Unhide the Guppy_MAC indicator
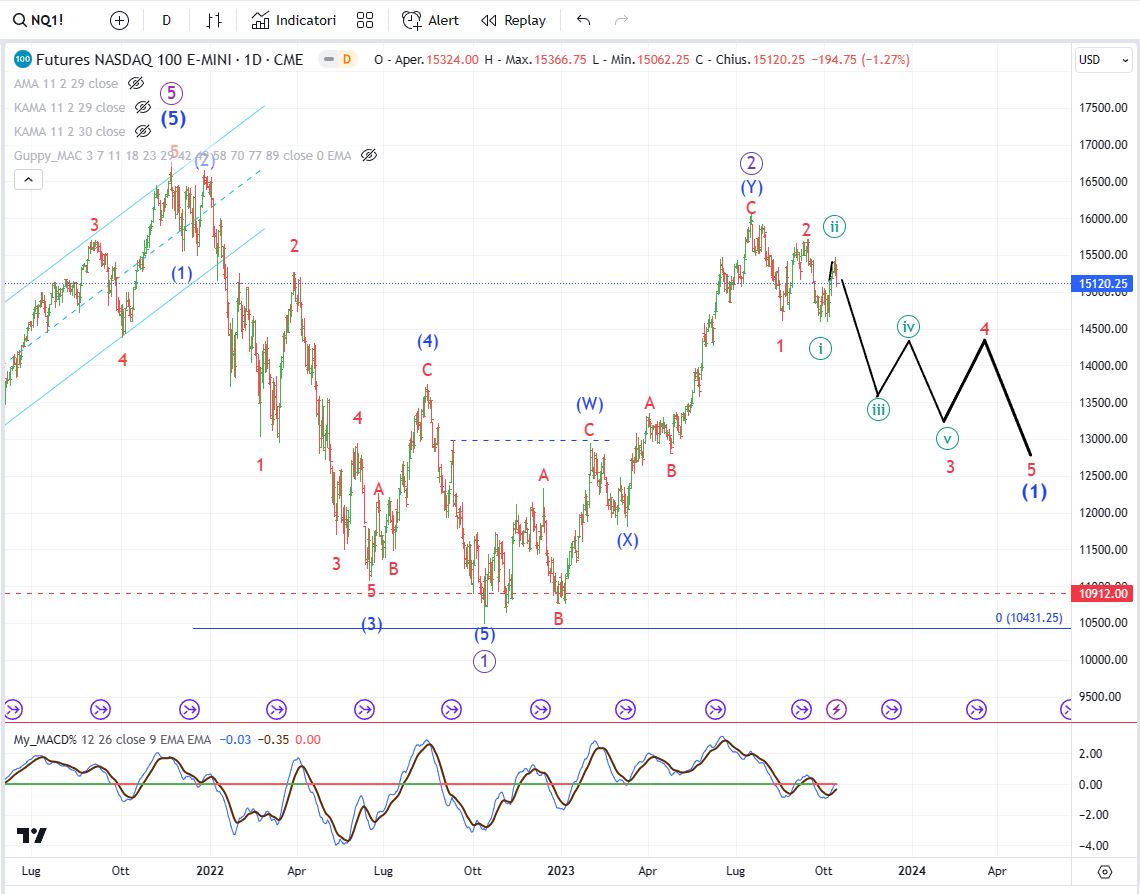Viewport: 1140px width, 894px height. 369,155
